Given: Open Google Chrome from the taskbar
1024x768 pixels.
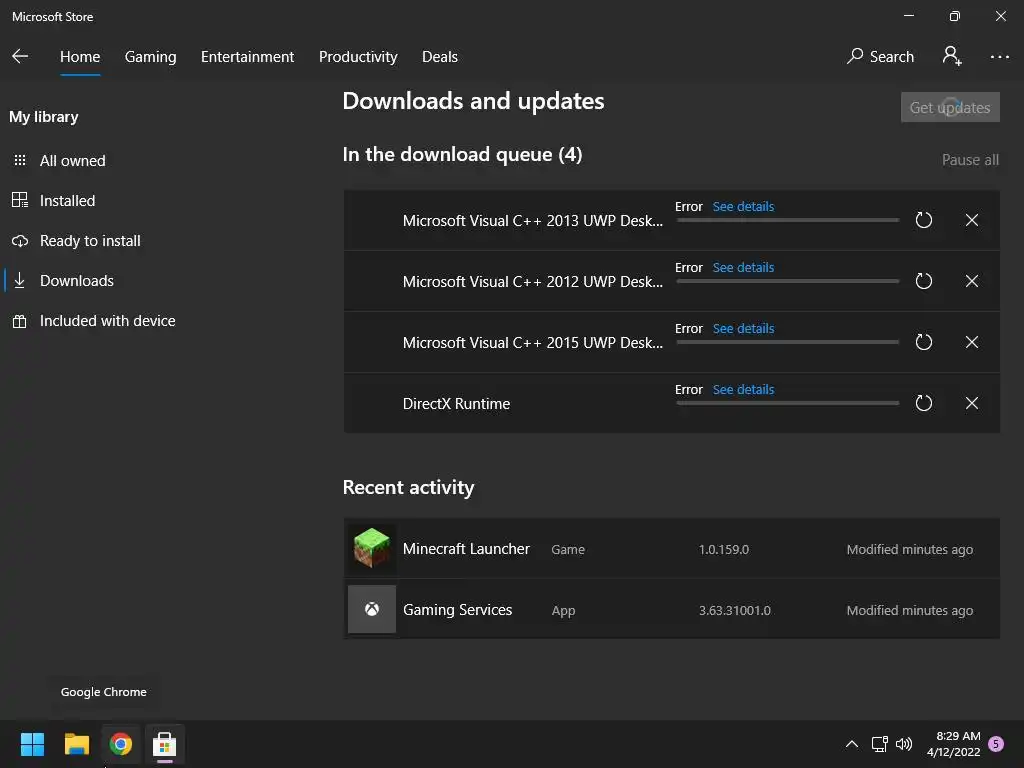Looking at the screenshot, I should tap(121, 744).
